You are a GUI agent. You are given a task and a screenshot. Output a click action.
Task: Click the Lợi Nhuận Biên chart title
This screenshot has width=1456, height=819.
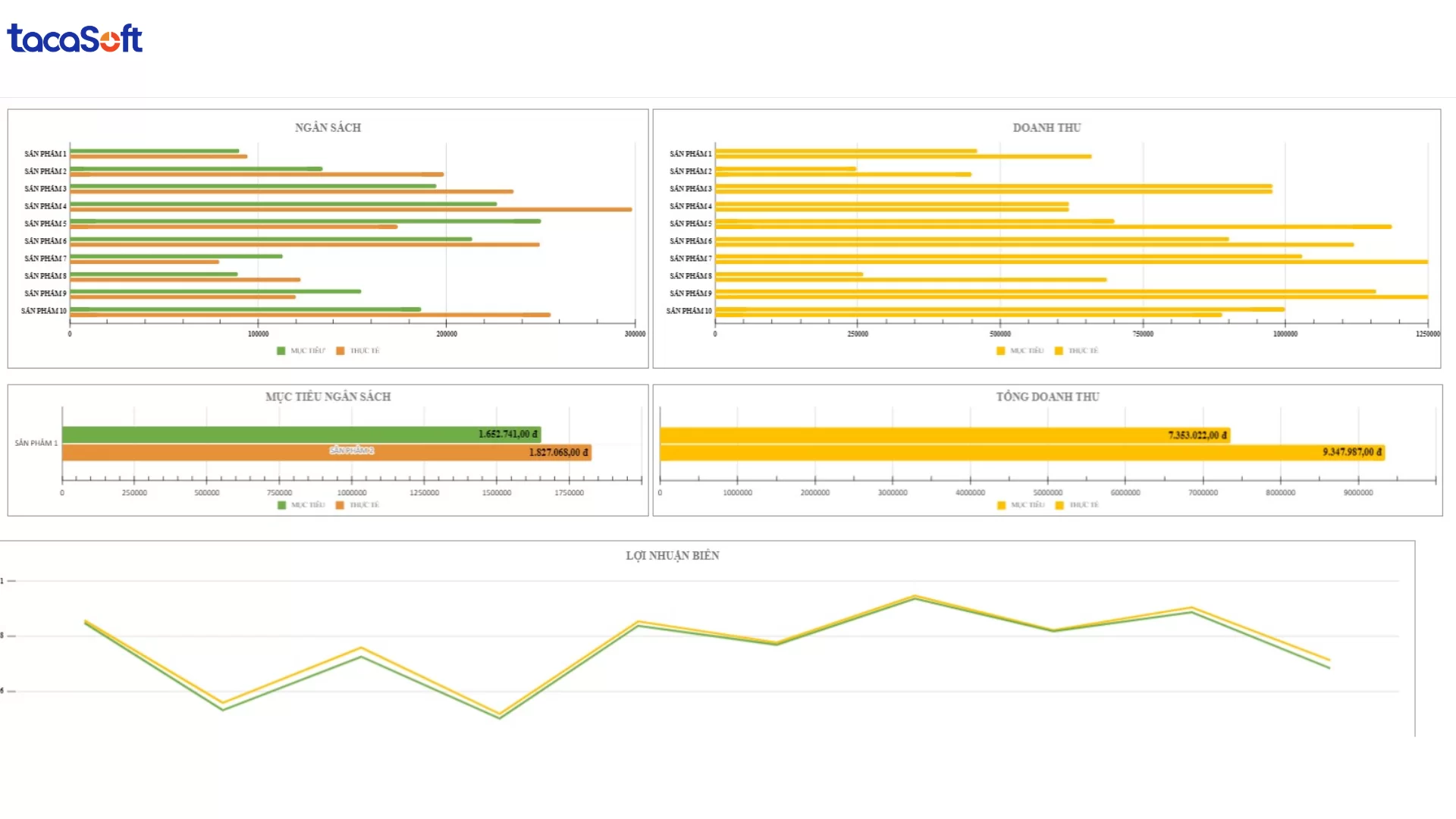click(x=672, y=556)
